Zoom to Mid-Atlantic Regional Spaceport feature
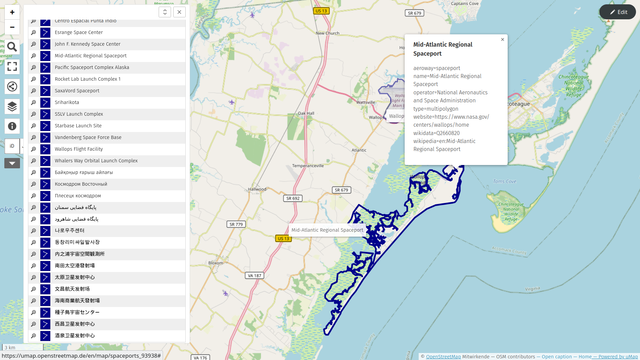 click(x=33, y=56)
